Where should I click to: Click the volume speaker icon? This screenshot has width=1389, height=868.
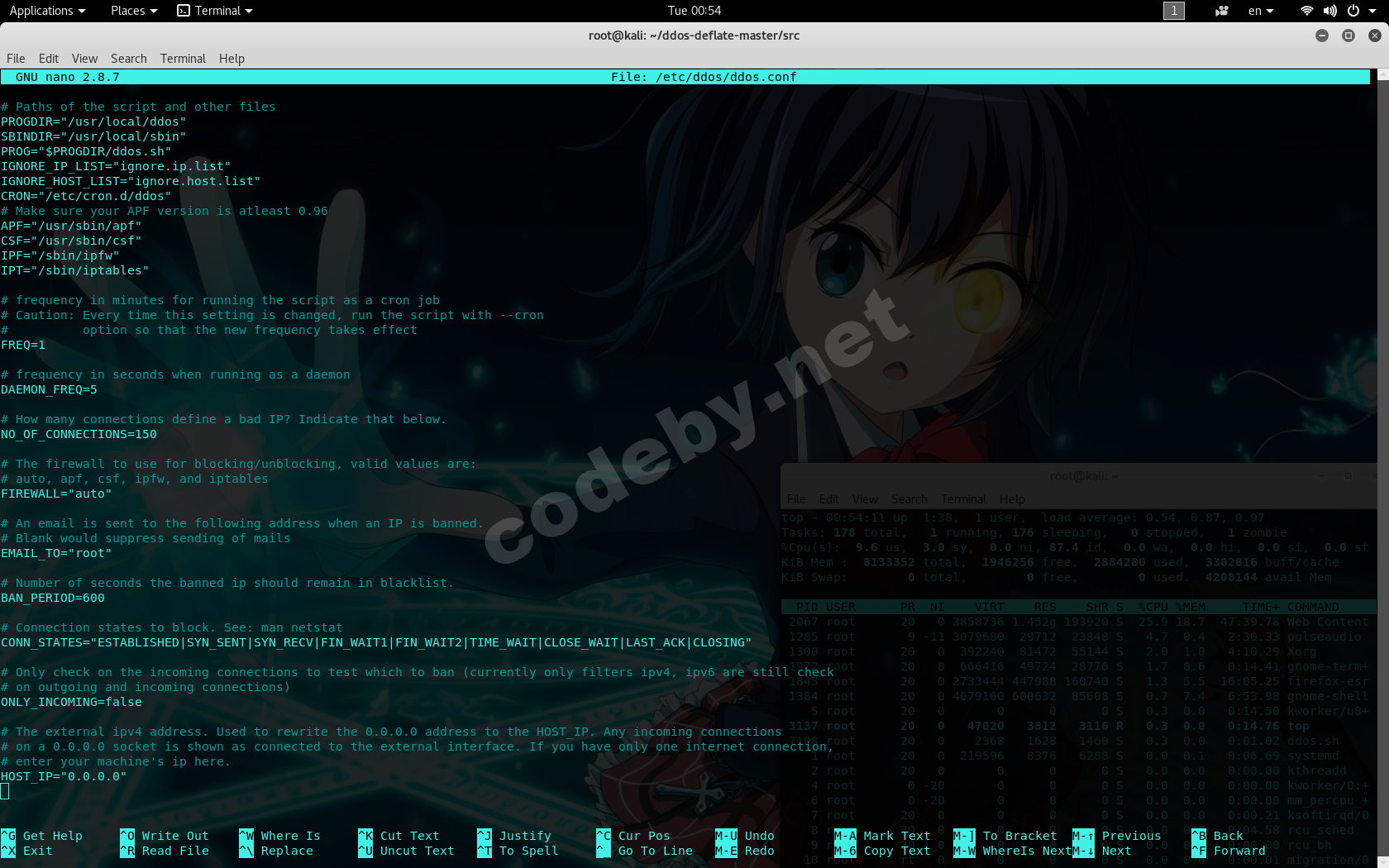pos(1329,11)
